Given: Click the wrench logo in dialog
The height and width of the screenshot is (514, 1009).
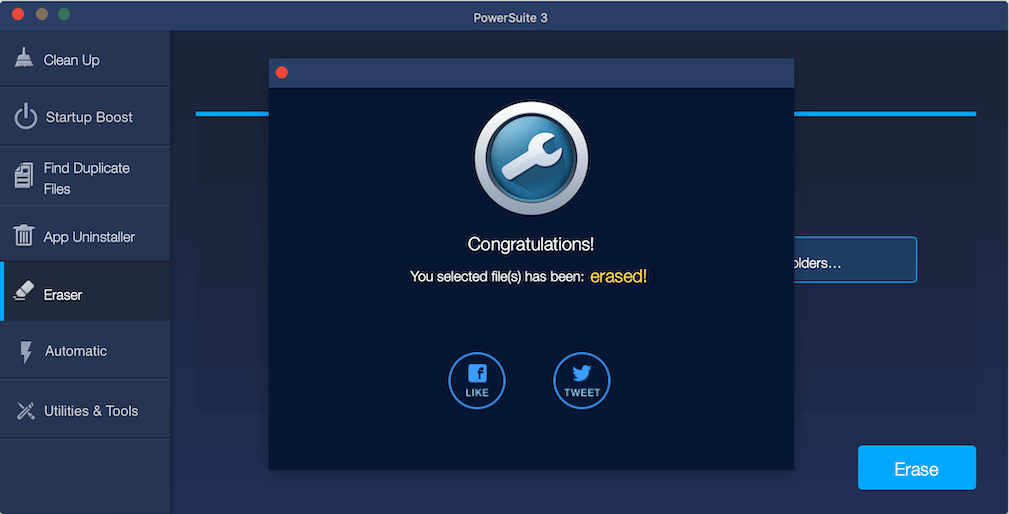Looking at the screenshot, I should point(531,158).
